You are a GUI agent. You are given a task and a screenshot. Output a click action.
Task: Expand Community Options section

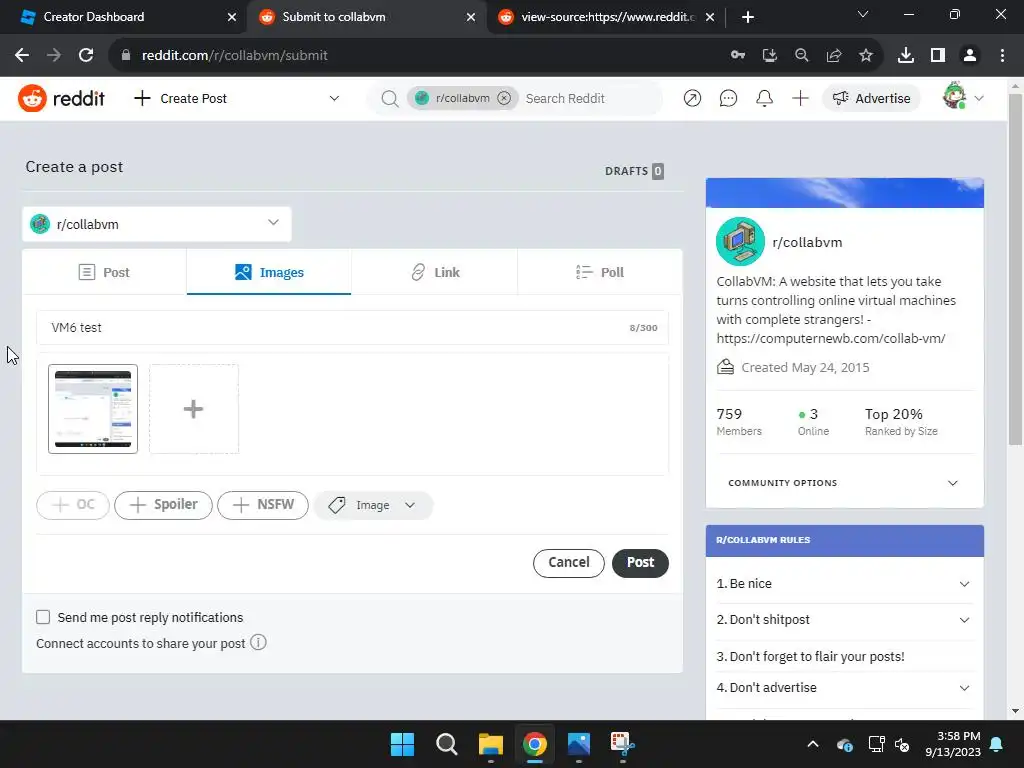844,483
